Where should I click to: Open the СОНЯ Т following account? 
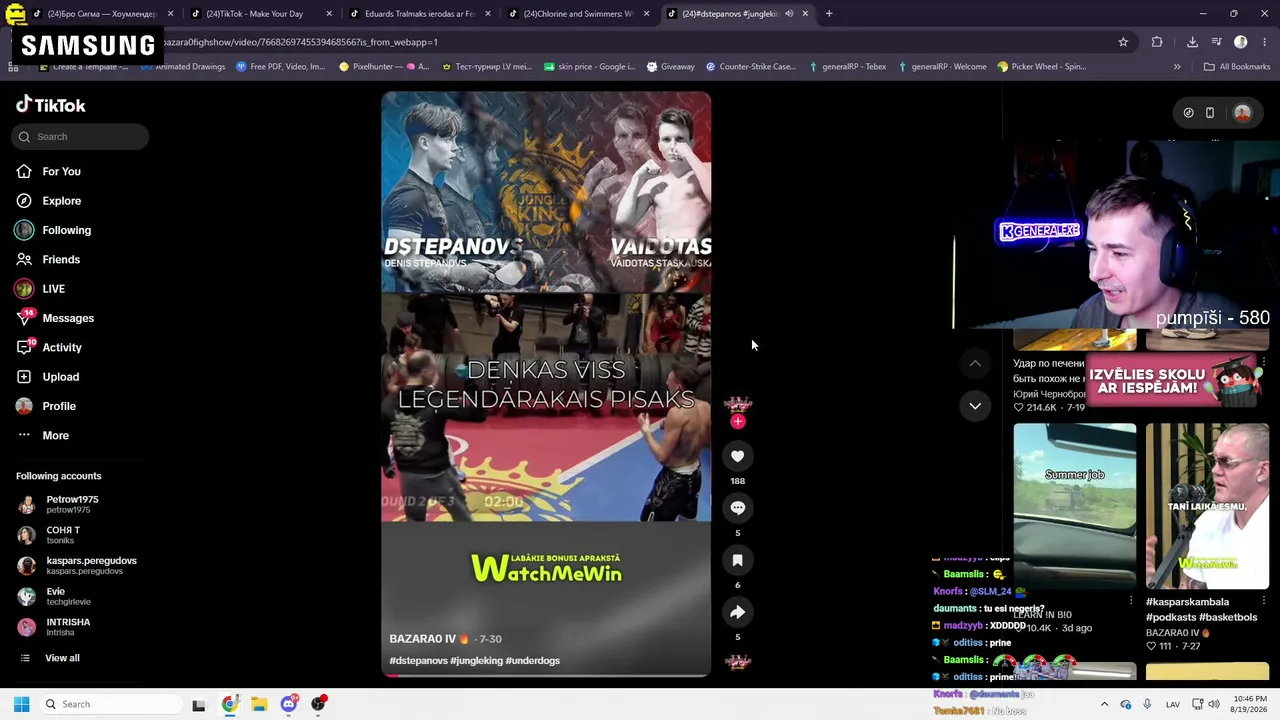62,535
